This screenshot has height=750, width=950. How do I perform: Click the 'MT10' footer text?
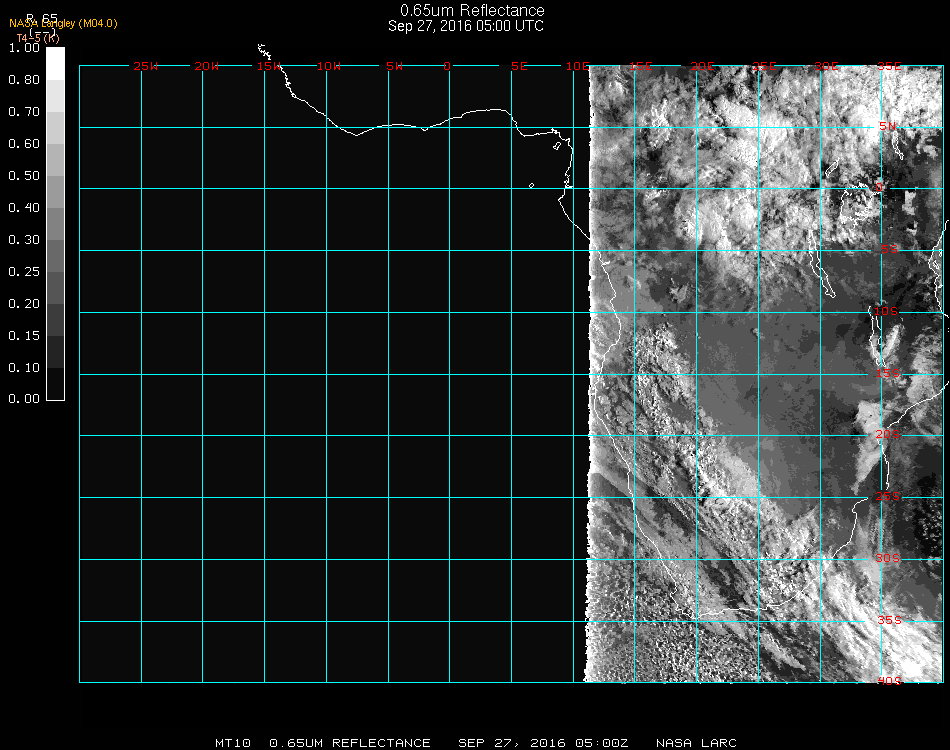pyautogui.click(x=233, y=743)
